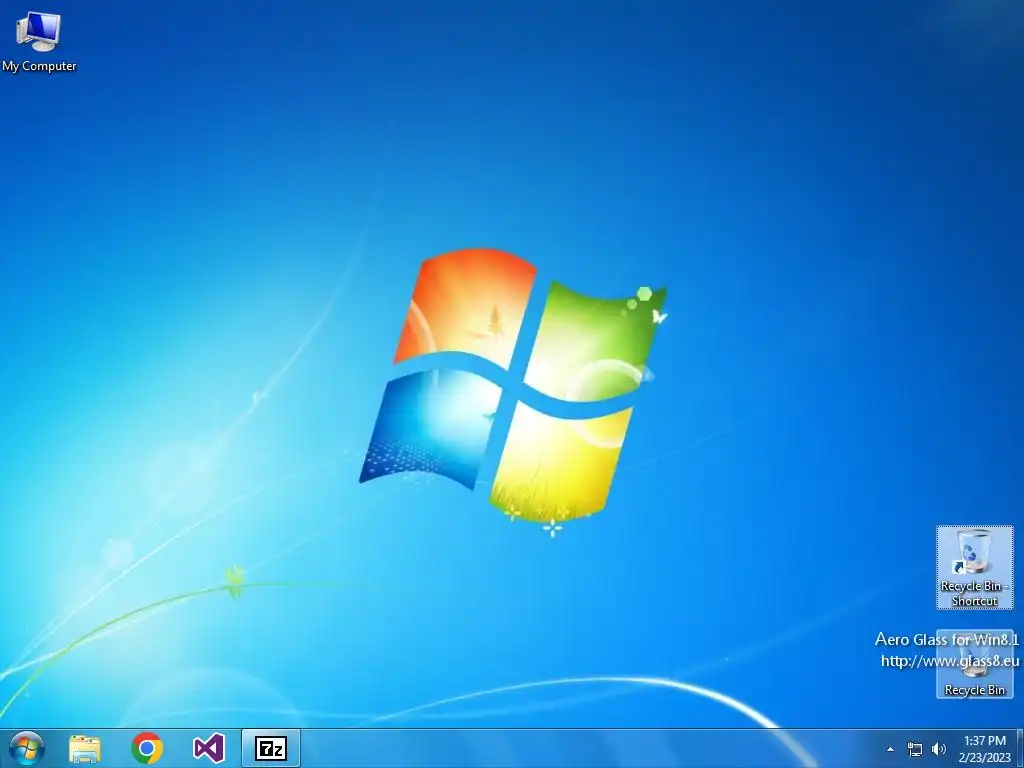Select the My Computer desktop icon
The width and height of the screenshot is (1024, 768).
[39, 41]
